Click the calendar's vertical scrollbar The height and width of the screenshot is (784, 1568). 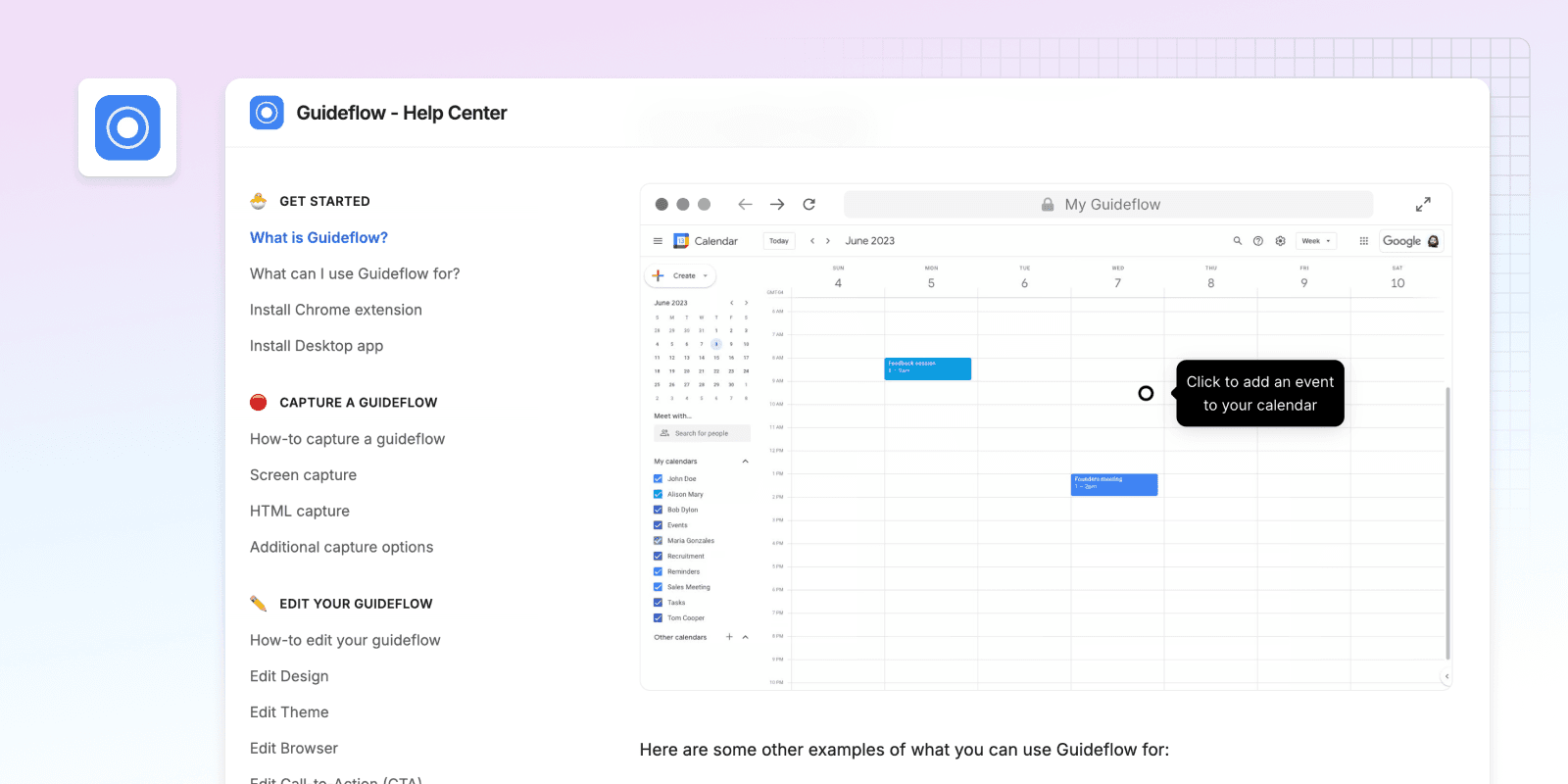point(1447,523)
